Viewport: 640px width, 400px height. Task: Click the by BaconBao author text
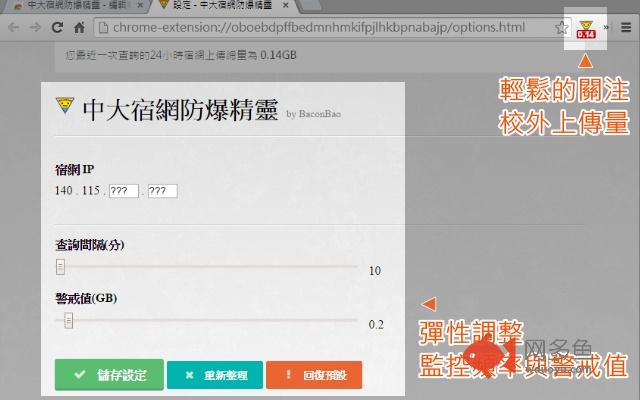(313, 114)
